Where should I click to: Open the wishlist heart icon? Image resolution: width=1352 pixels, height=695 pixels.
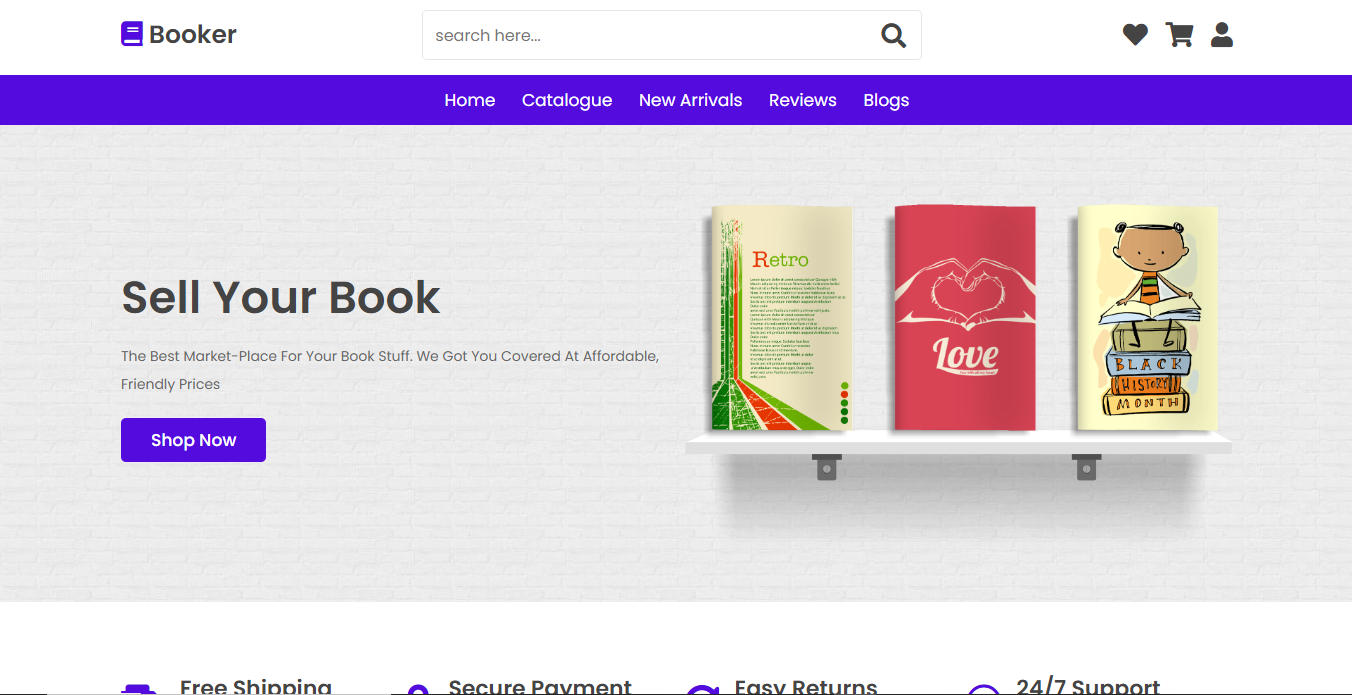1135,33
